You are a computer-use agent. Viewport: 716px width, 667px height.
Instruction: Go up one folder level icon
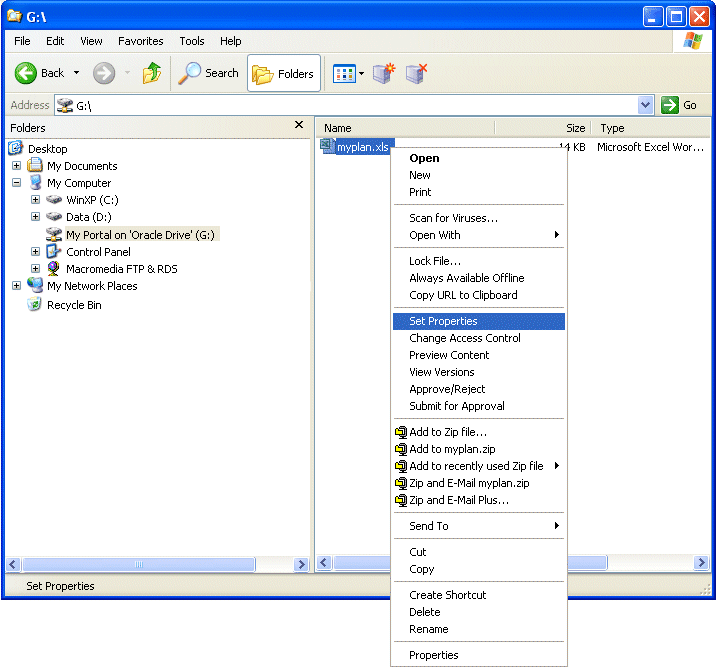click(152, 73)
